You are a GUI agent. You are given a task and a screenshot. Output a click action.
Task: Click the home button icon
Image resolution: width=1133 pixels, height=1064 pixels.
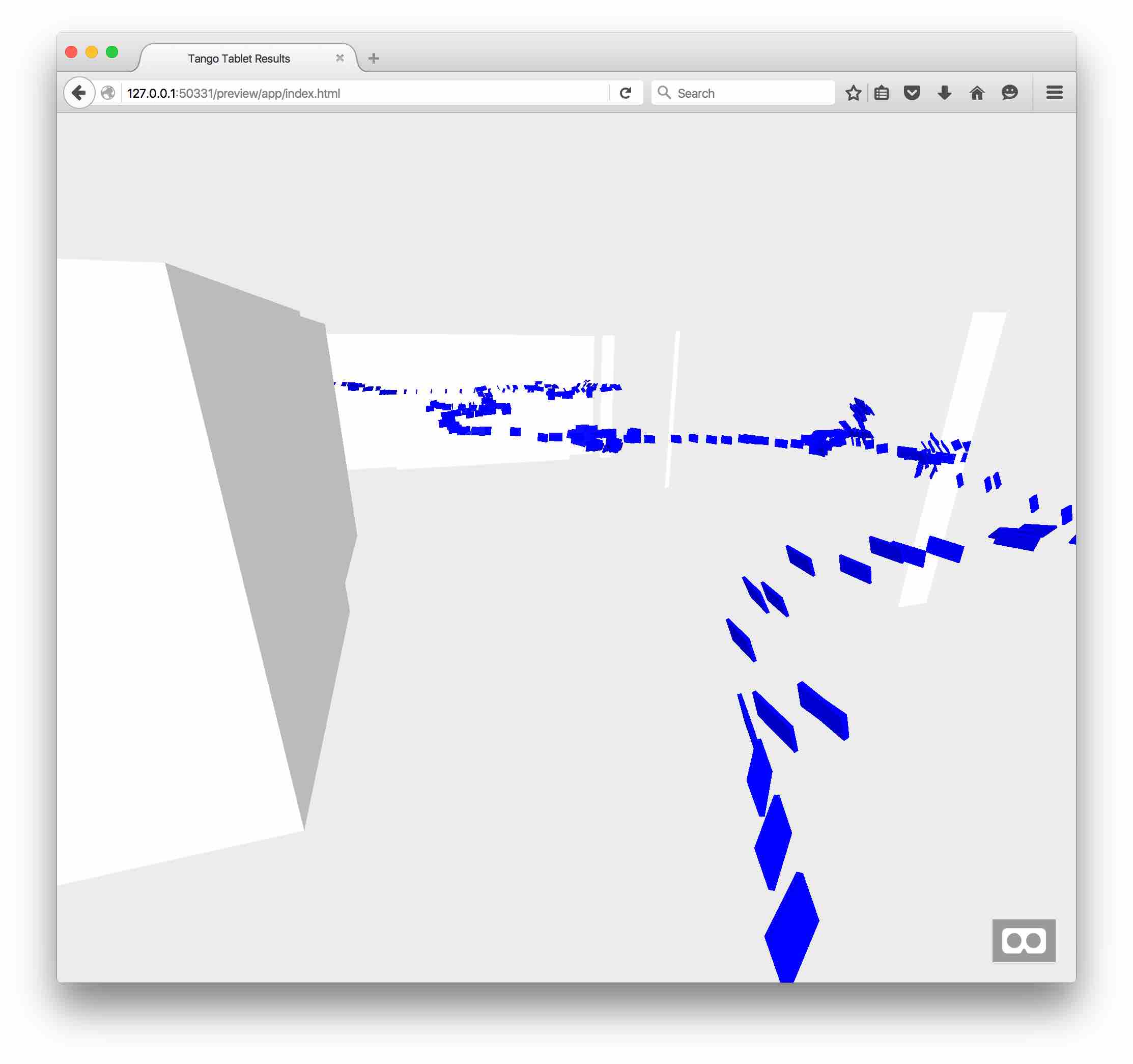point(977,92)
